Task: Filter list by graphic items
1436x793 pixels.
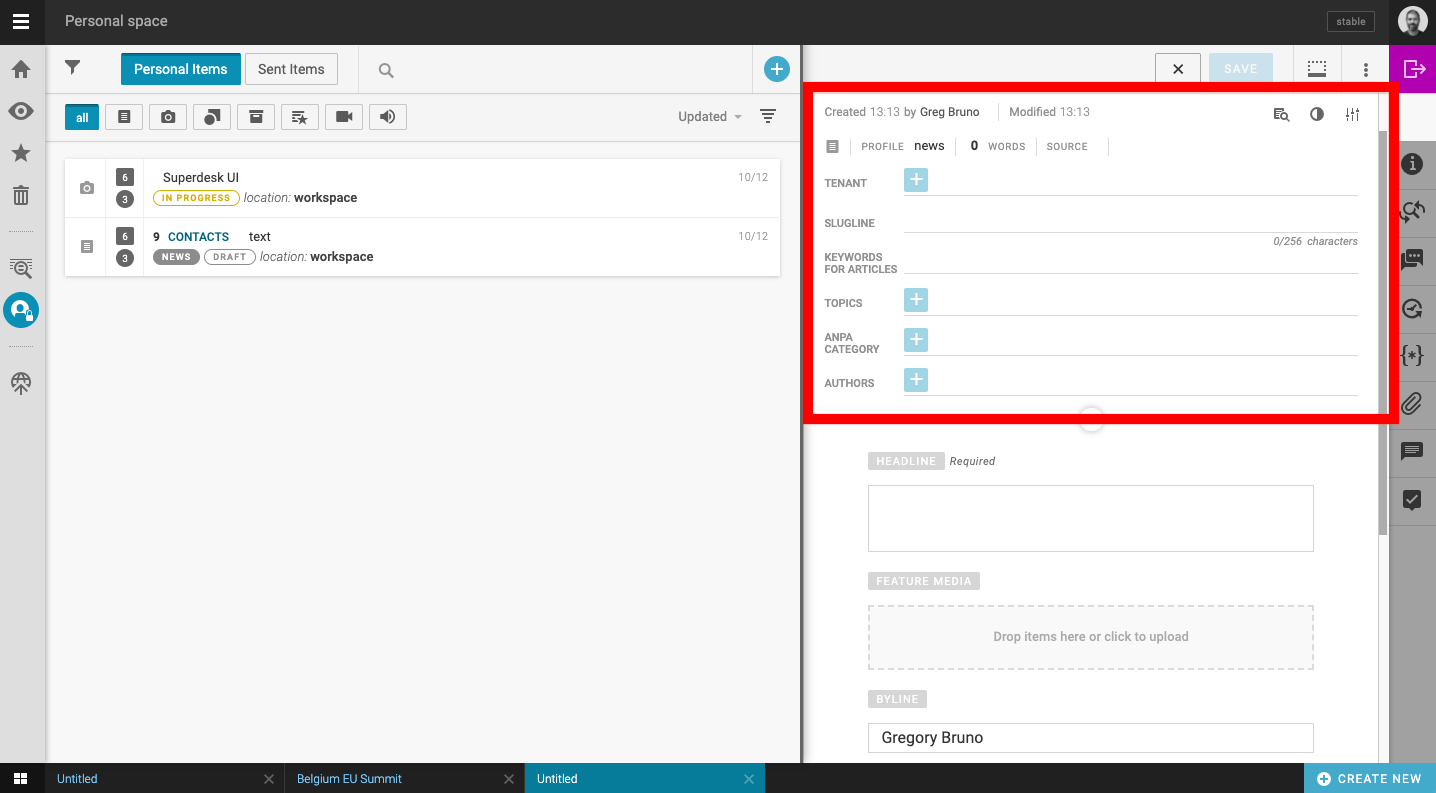Action: pyautogui.click(x=212, y=117)
